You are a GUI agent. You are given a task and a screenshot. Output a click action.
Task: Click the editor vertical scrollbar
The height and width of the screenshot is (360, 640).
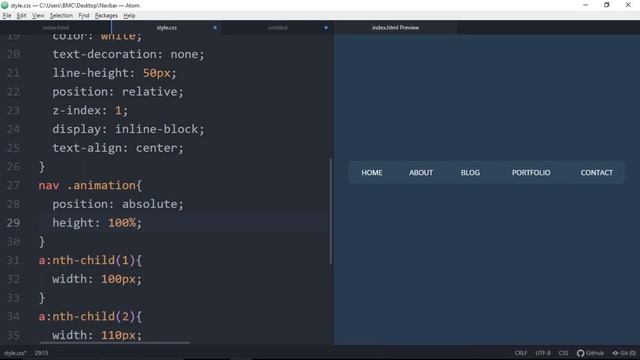(330, 211)
